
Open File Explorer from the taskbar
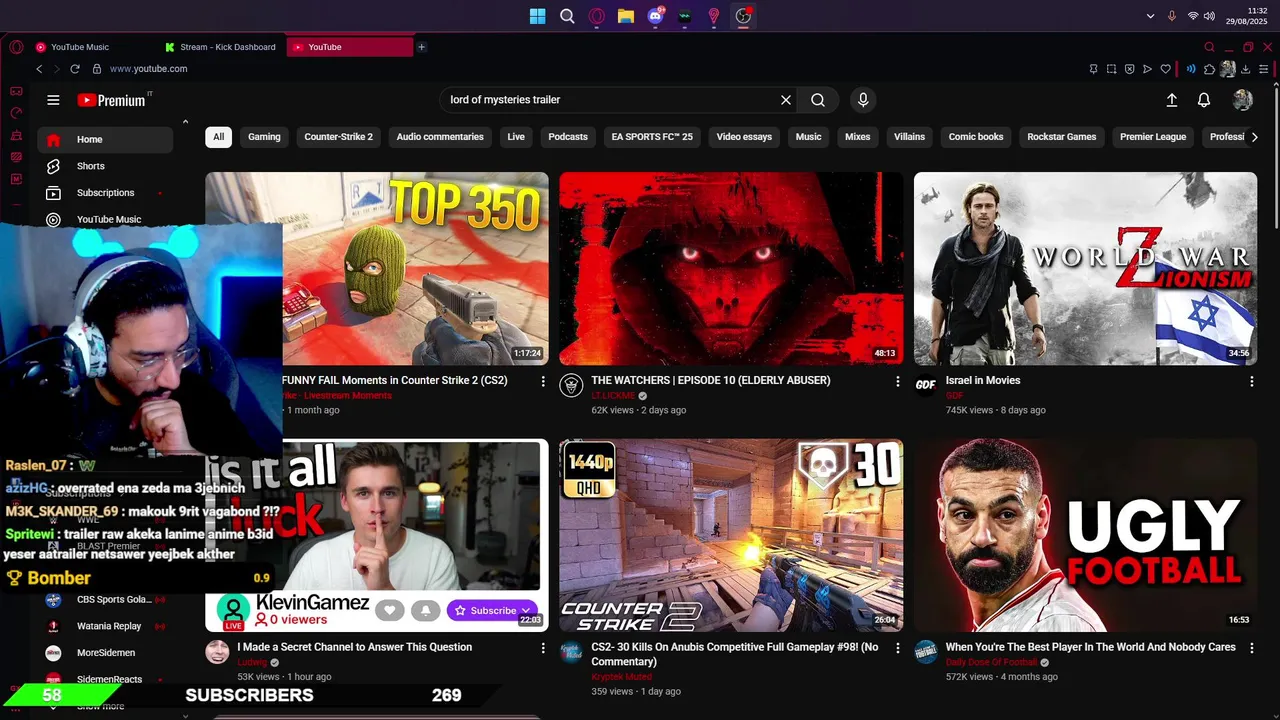[625, 16]
